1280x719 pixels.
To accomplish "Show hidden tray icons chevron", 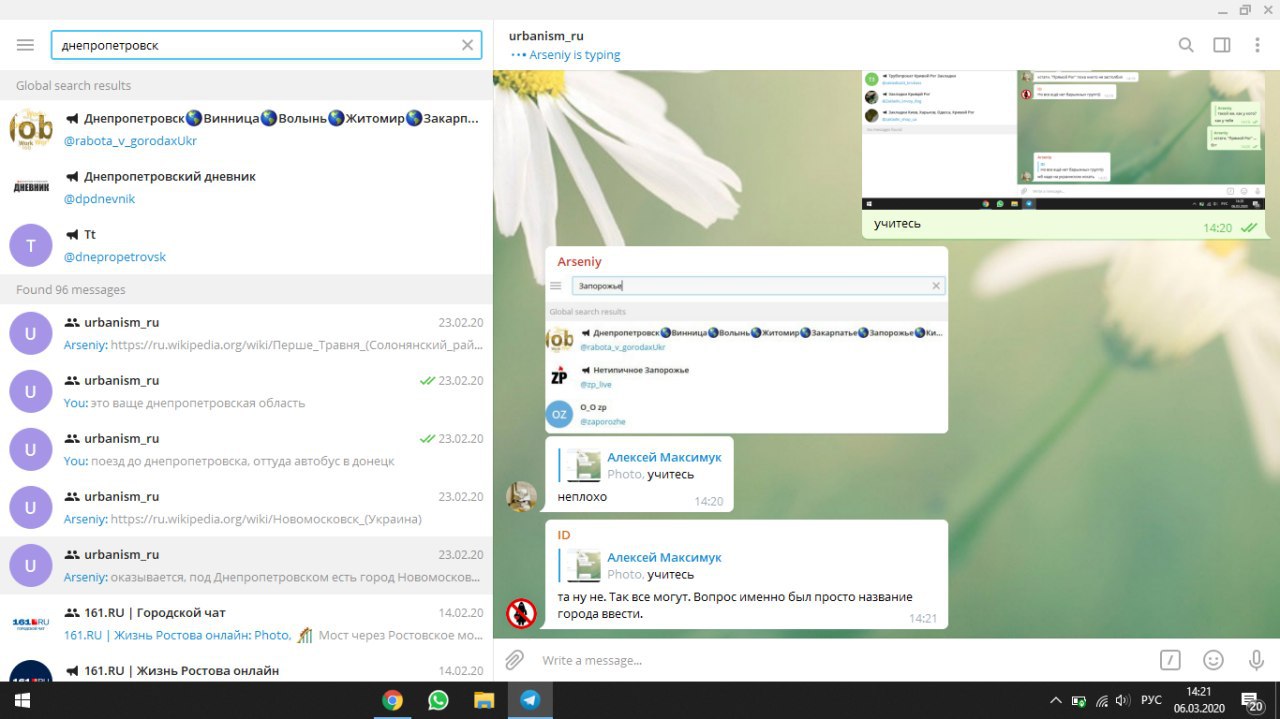I will [1055, 701].
